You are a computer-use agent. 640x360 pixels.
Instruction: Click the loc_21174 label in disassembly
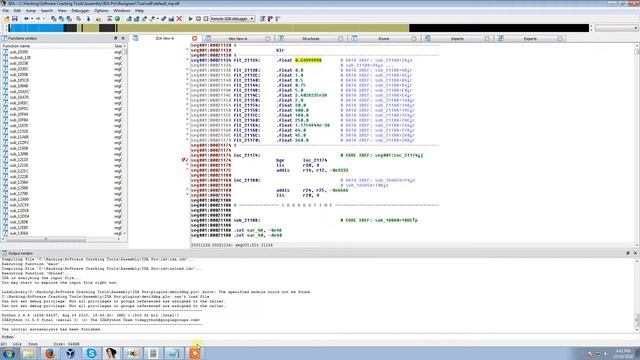(246, 155)
